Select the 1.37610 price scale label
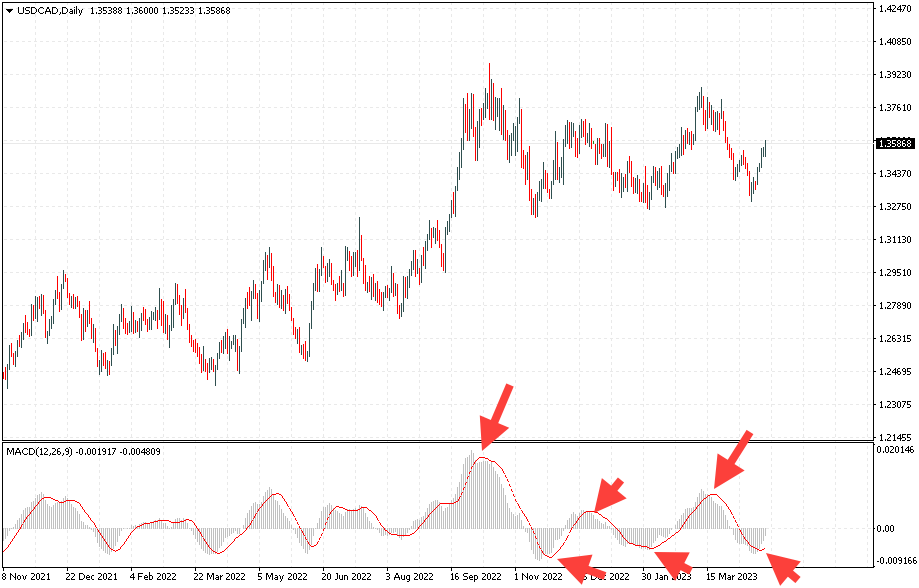 pos(896,107)
